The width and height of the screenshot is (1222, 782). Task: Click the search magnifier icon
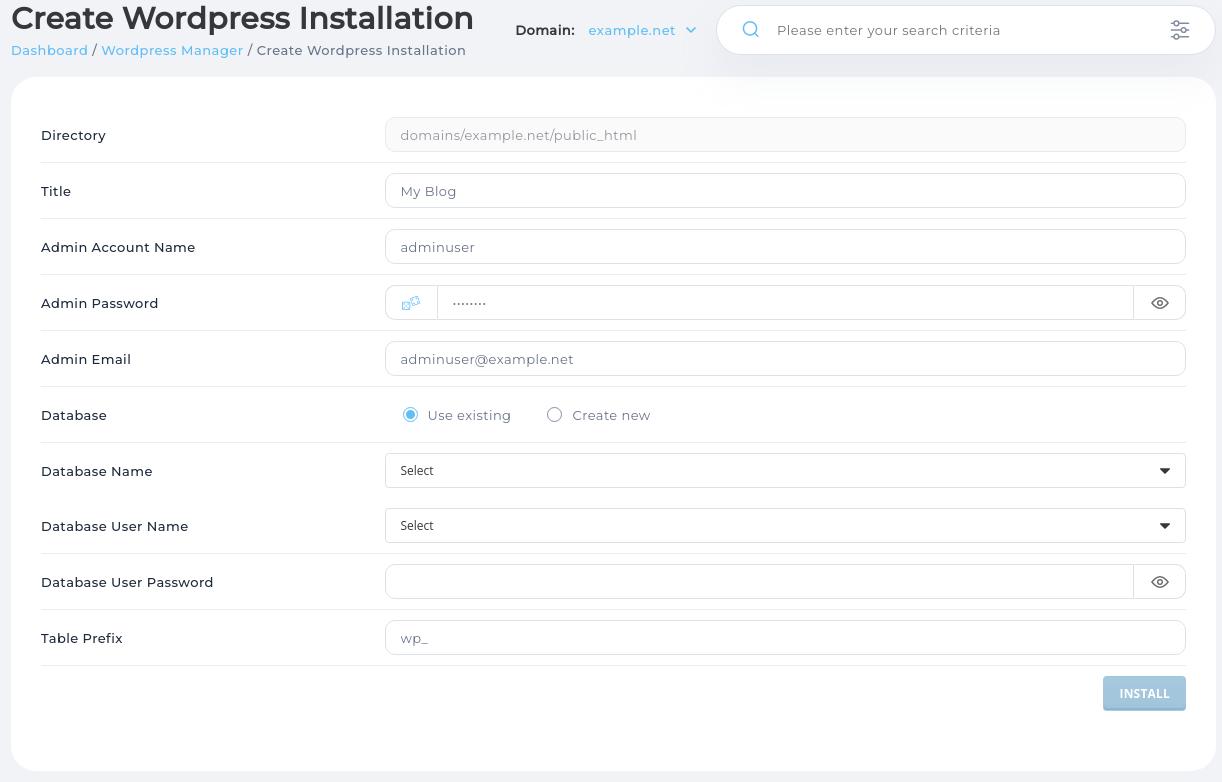tap(750, 30)
